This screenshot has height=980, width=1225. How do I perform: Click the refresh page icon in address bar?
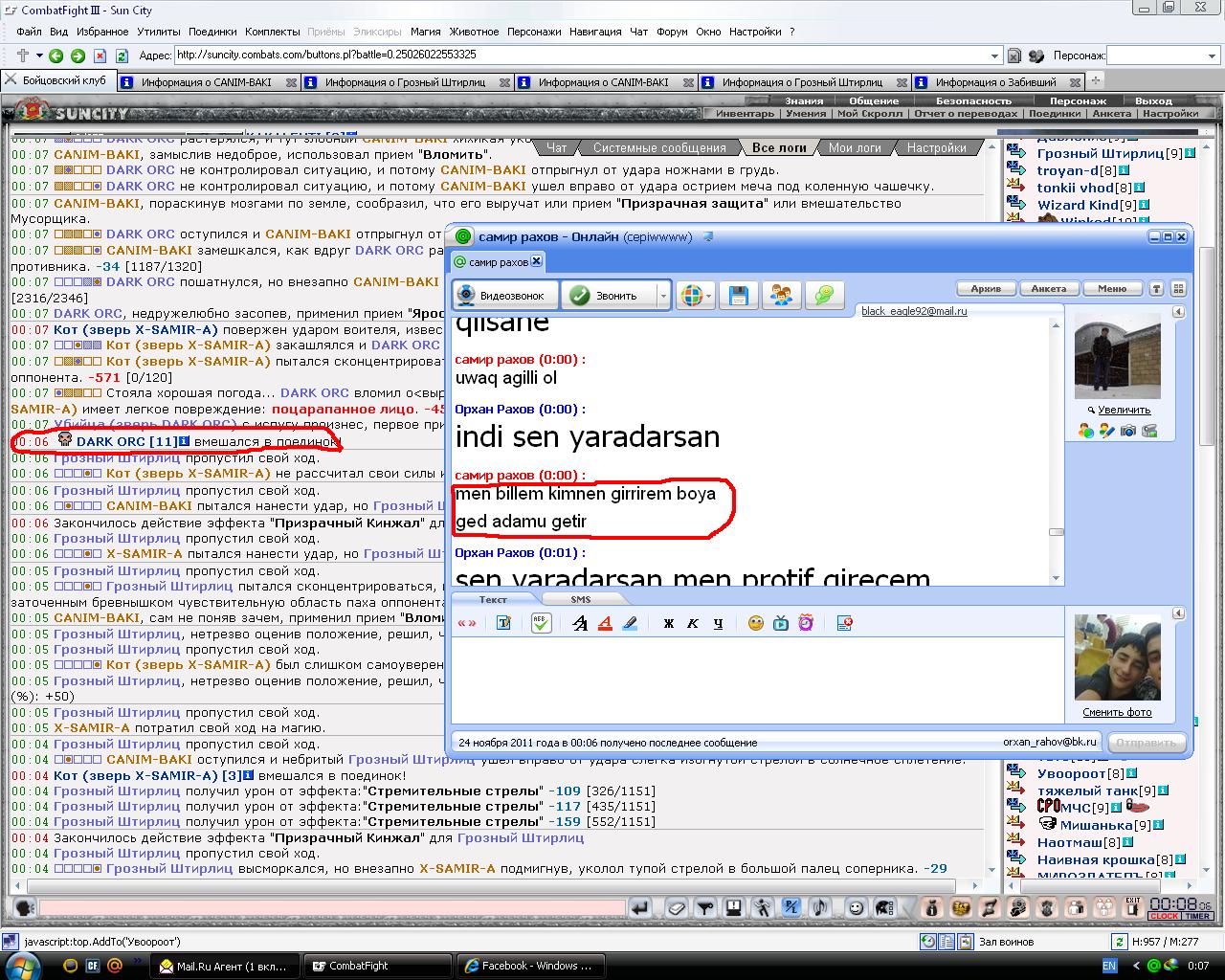click(x=122, y=56)
